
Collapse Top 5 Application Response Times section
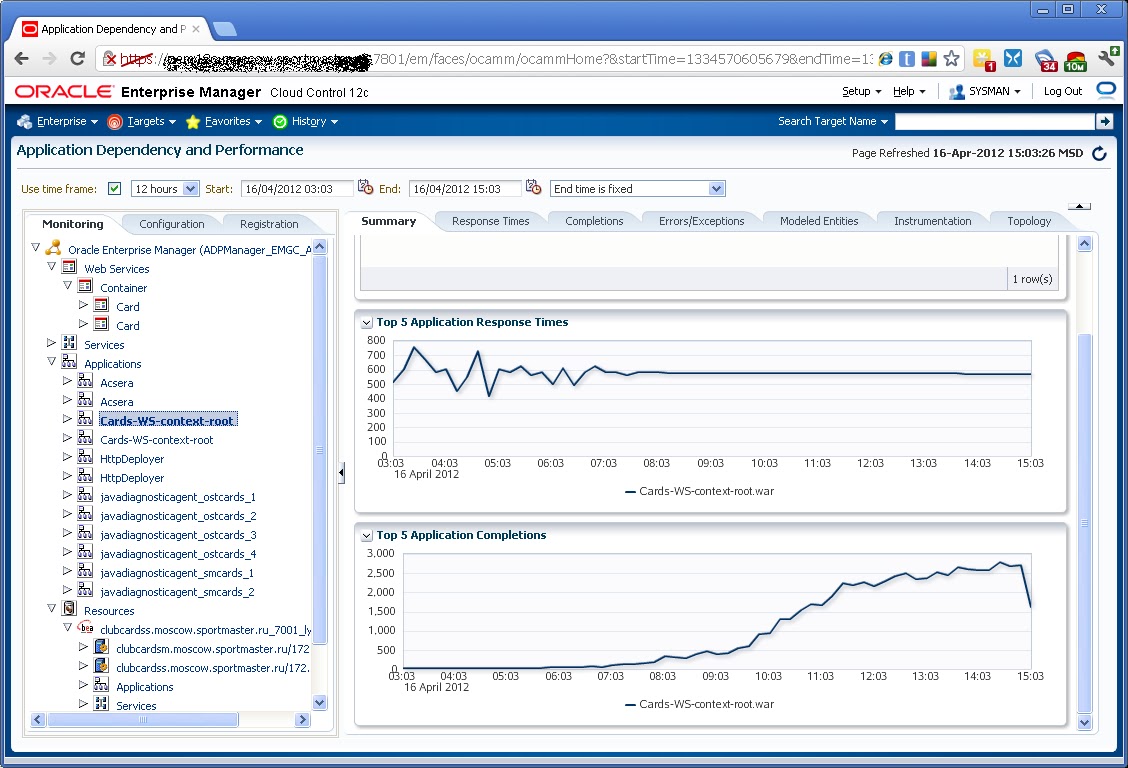coord(367,323)
